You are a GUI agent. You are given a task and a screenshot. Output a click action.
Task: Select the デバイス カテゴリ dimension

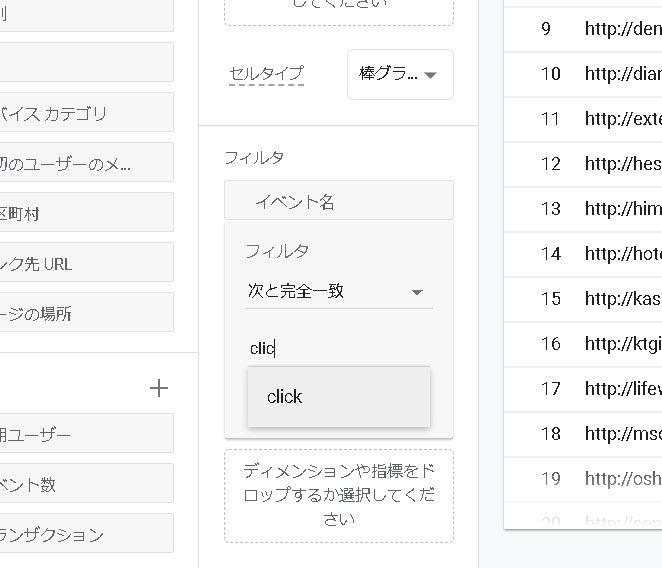tap(85, 113)
